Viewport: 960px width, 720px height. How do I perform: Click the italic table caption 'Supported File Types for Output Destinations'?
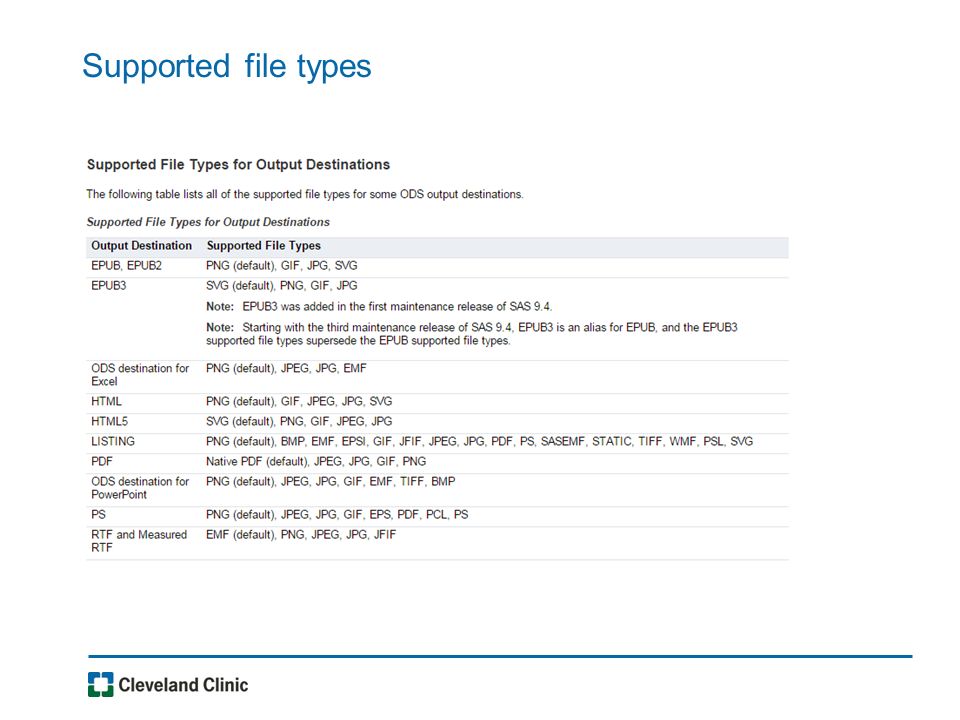tap(208, 222)
